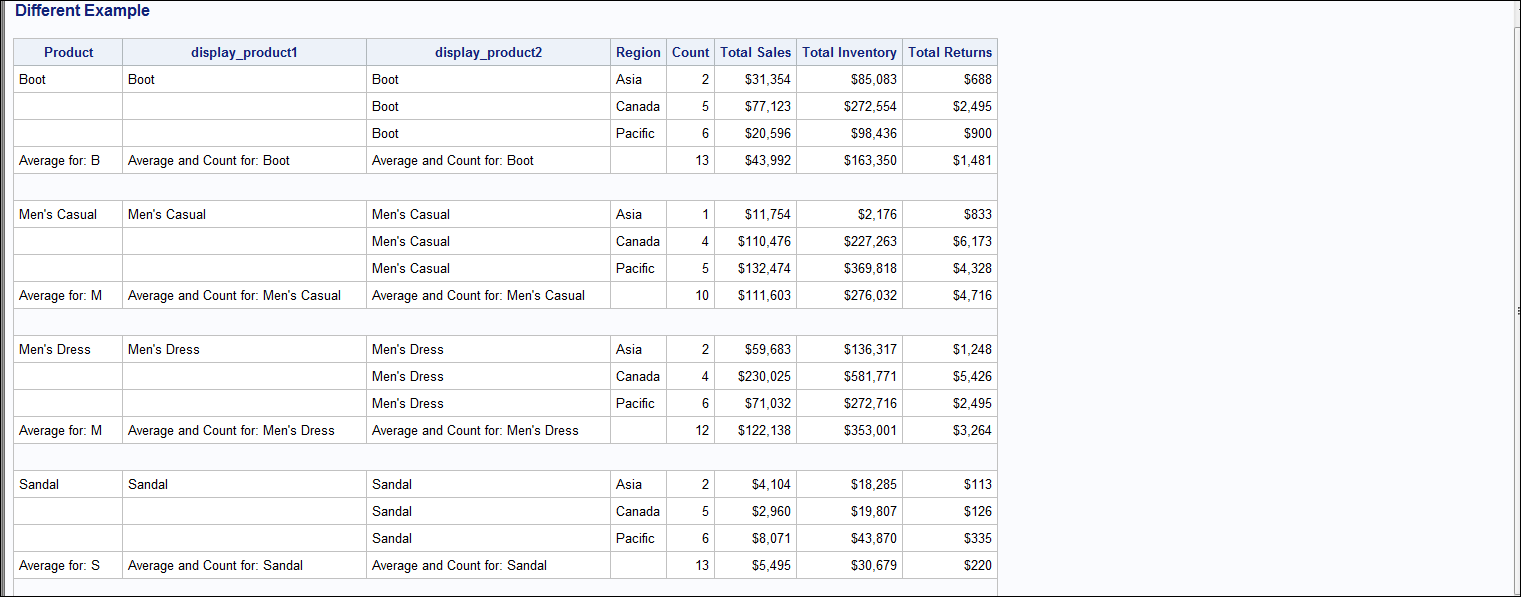This screenshot has width=1521, height=597.
Task: Select the $4,104 Total Sales cell
Action: click(x=771, y=485)
